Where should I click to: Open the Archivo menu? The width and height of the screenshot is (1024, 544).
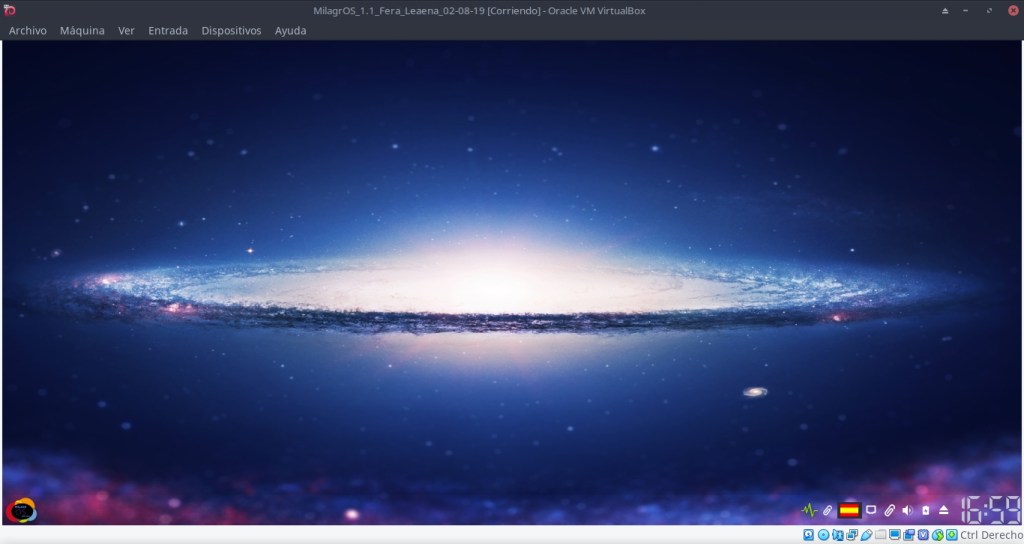tap(28, 30)
